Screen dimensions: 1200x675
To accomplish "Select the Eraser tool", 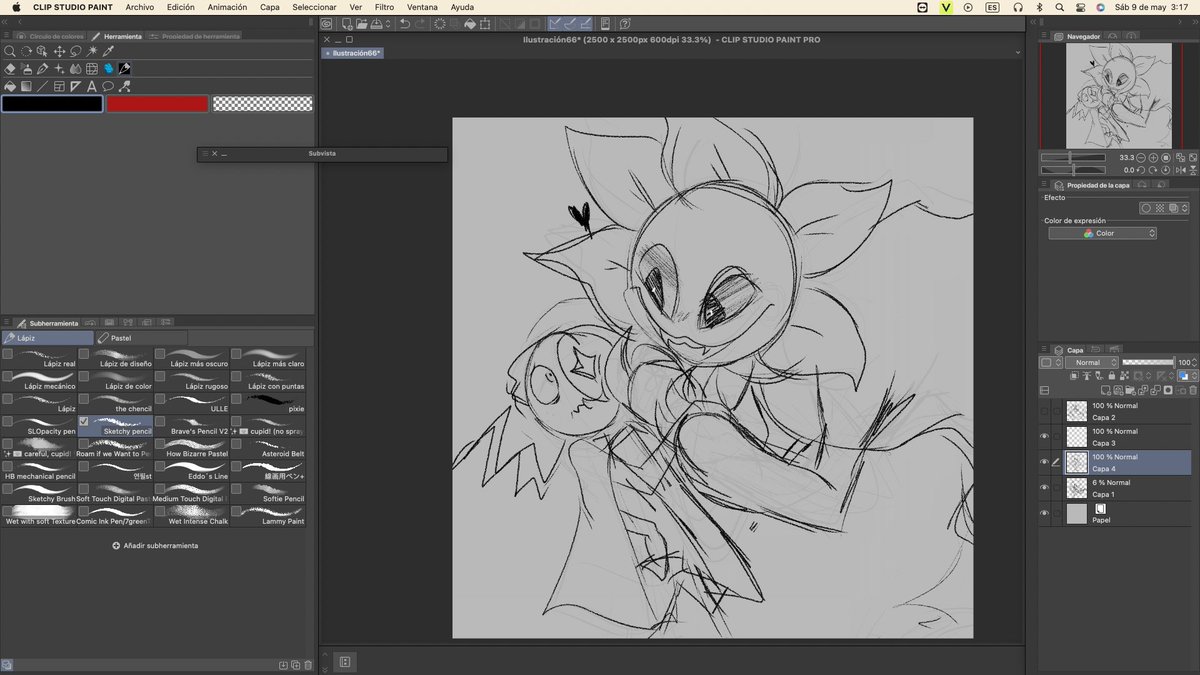I will click(x=9, y=69).
